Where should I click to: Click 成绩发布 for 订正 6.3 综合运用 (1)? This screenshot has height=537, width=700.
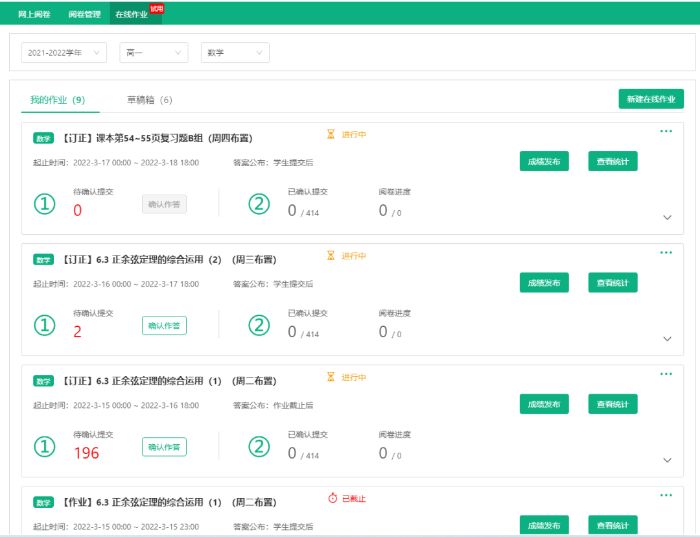(x=544, y=404)
